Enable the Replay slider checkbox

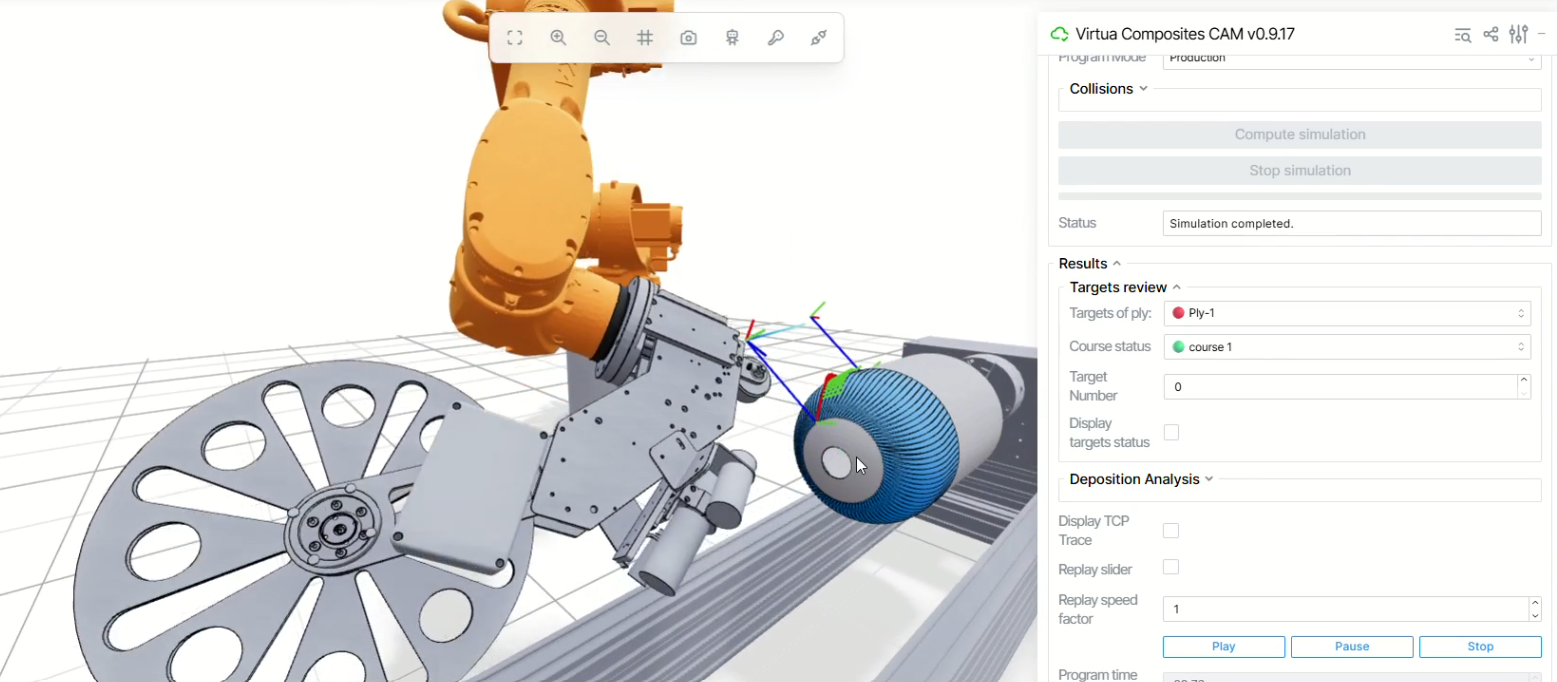(1171, 567)
